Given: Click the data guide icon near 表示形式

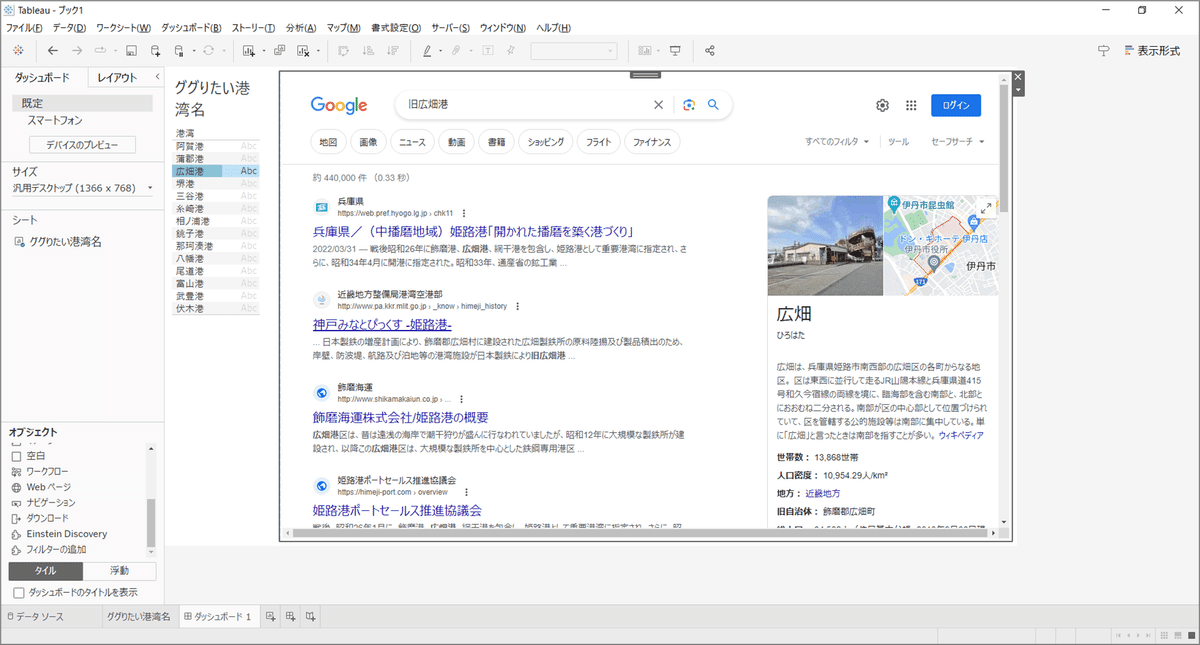Looking at the screenshot, I should point(1104,50).
